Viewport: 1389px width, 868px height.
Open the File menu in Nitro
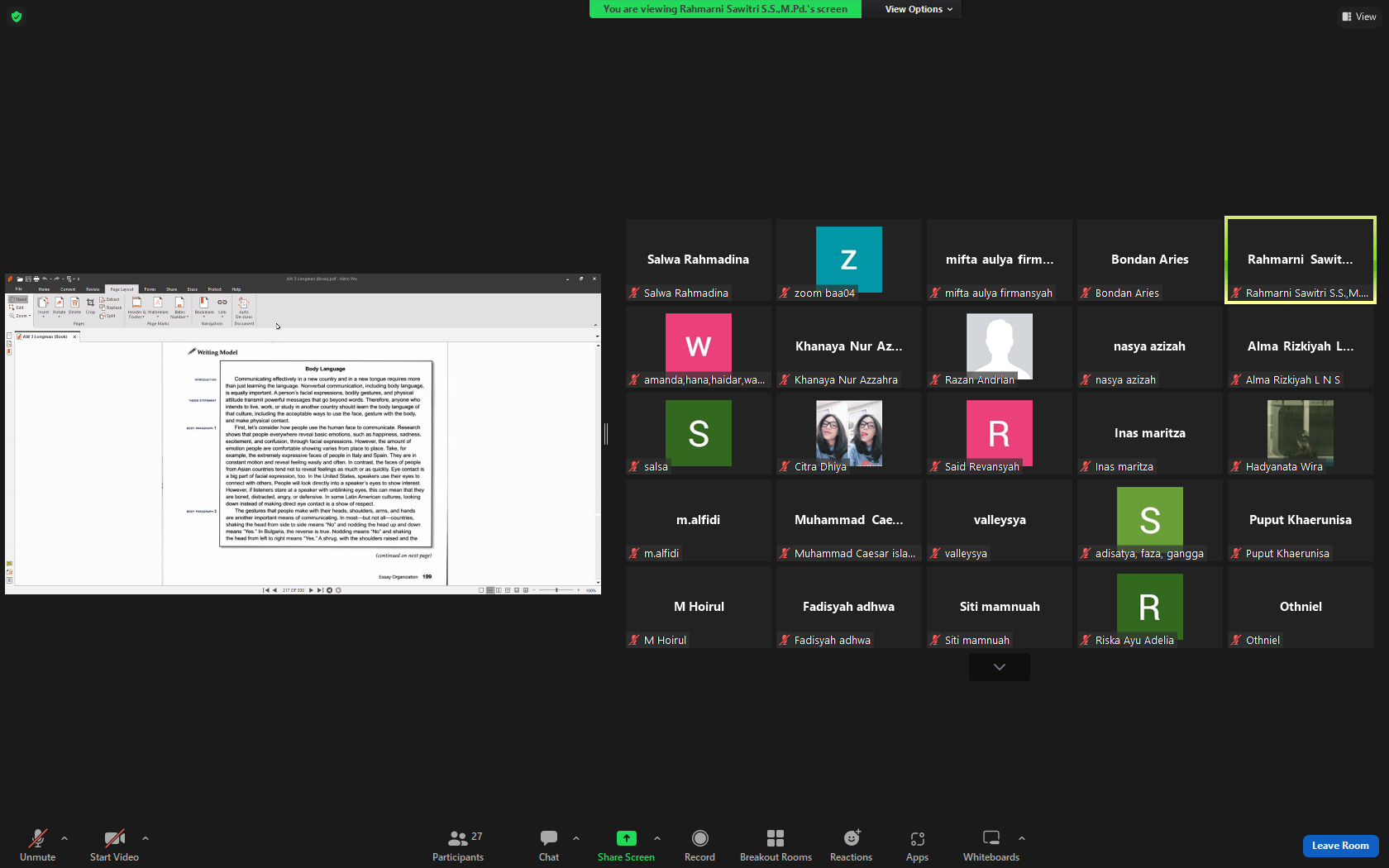(x=18, y=289)
